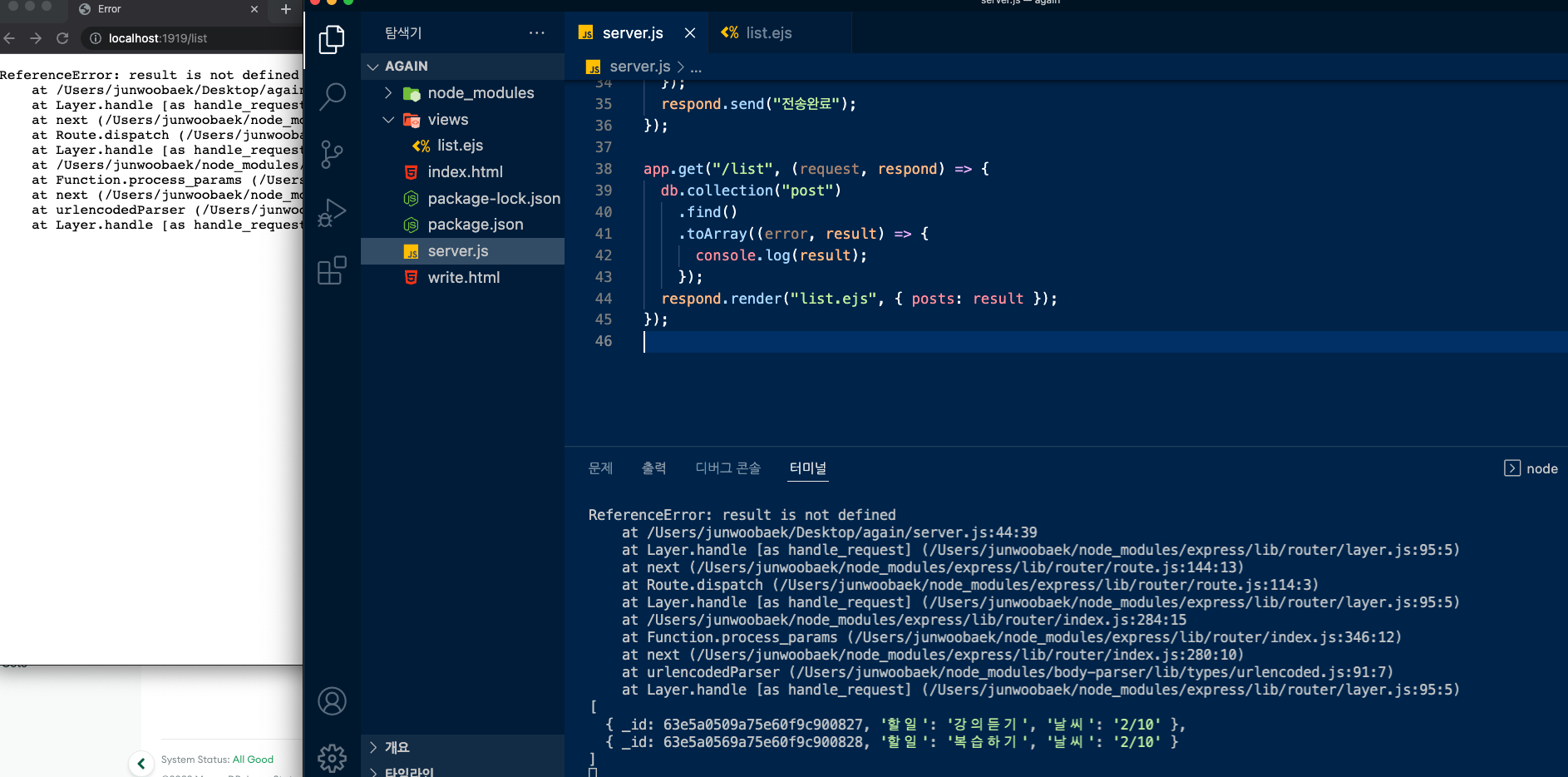The image size is (1568, 777).
Task: Click the breadcrumb ellipsis after server.js
Action: tap(696, 67)
